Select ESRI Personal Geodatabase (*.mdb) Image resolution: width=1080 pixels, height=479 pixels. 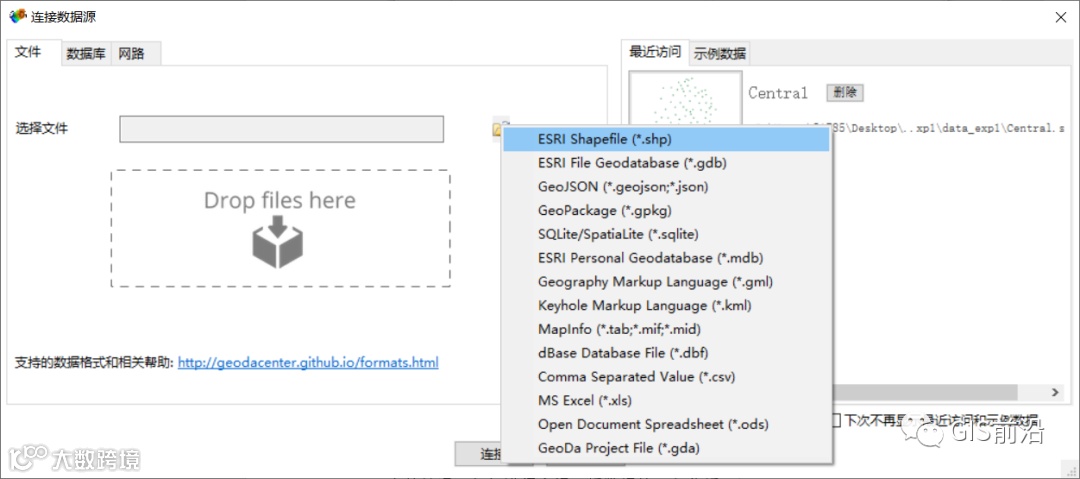tap(666, 258)
